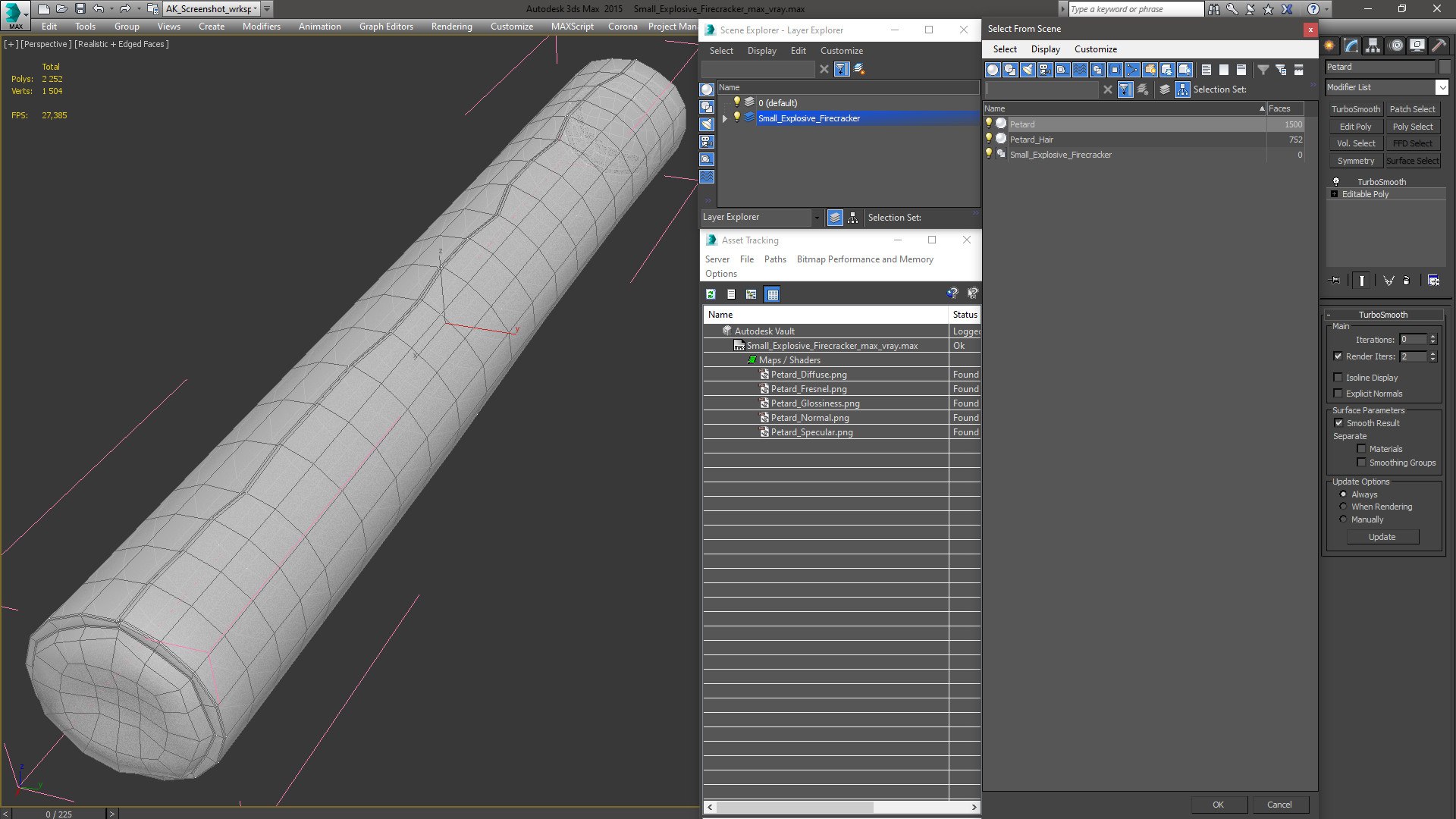Click the object color swatch beside Petard

1444,67
